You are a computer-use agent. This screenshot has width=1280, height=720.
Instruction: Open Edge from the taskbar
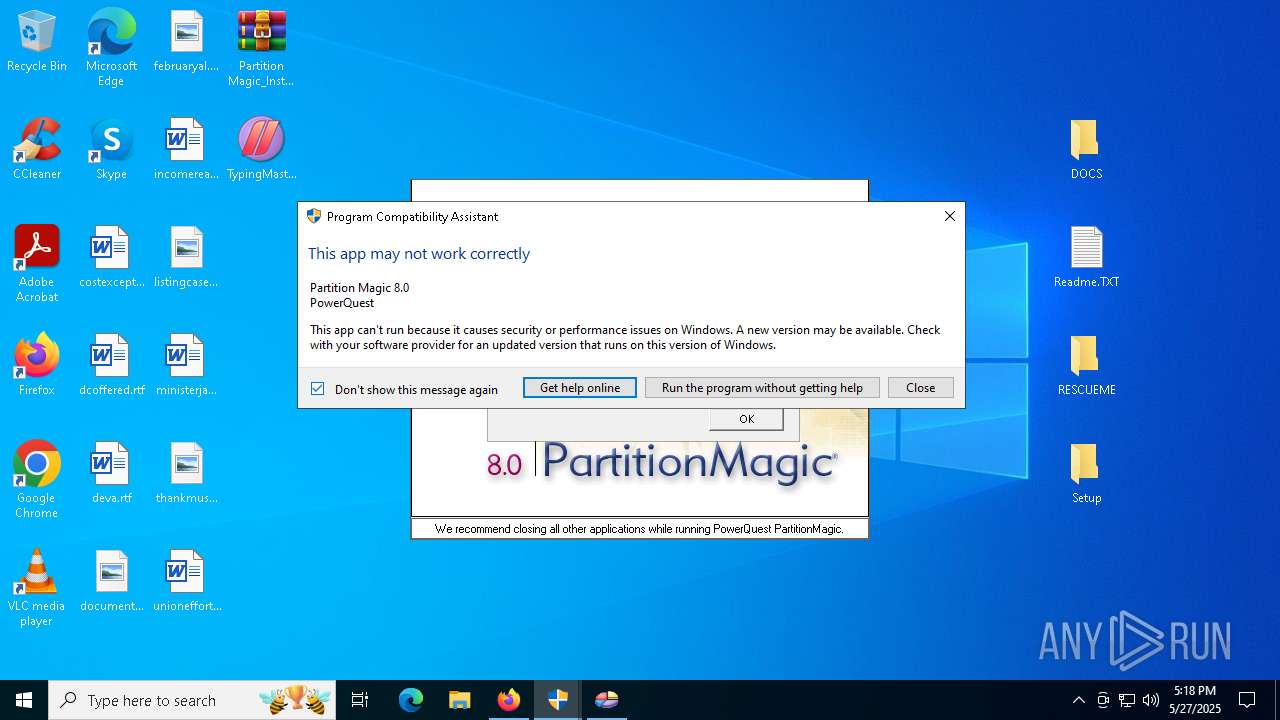[411, 700]
